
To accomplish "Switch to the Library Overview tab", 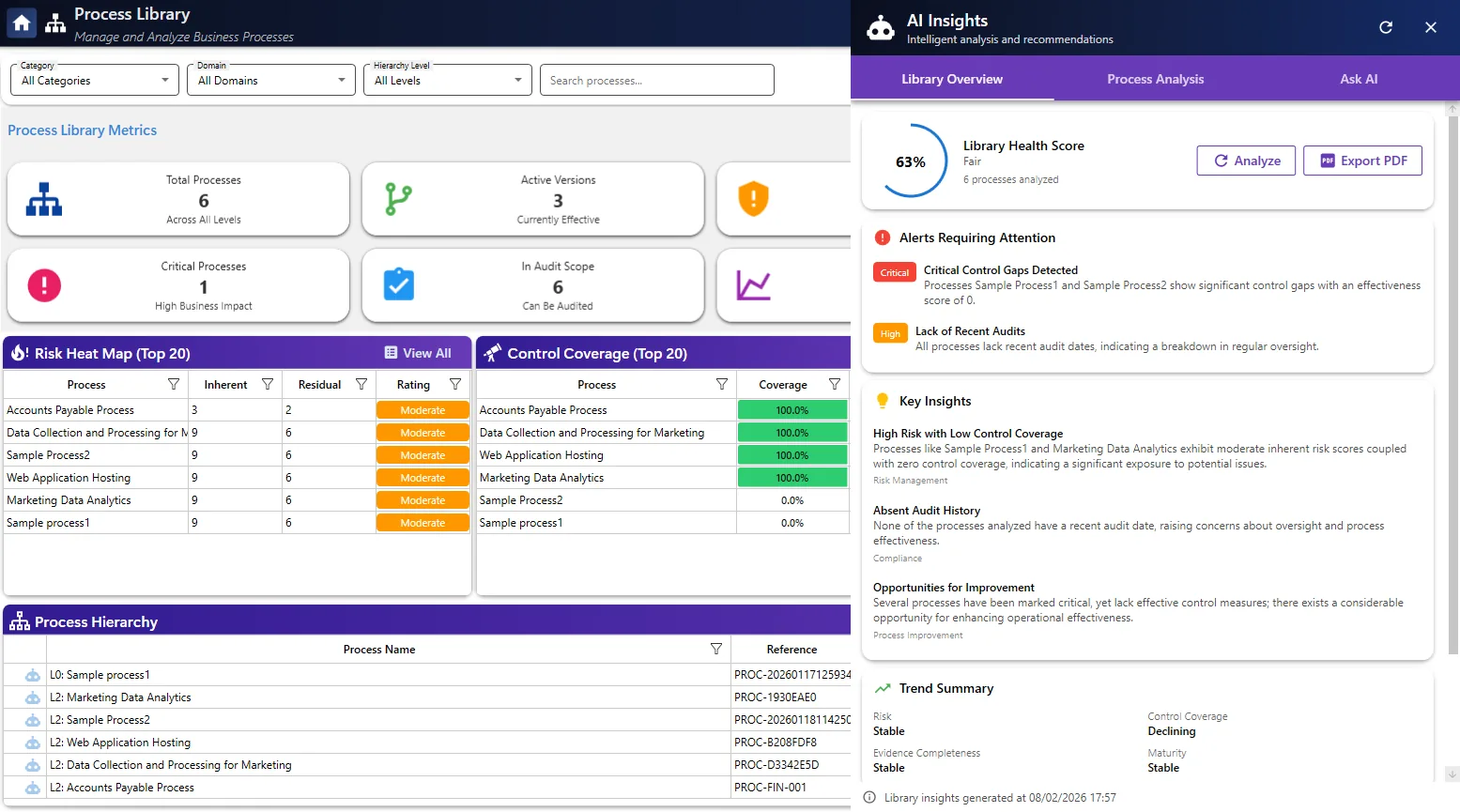I will (952, 79).
